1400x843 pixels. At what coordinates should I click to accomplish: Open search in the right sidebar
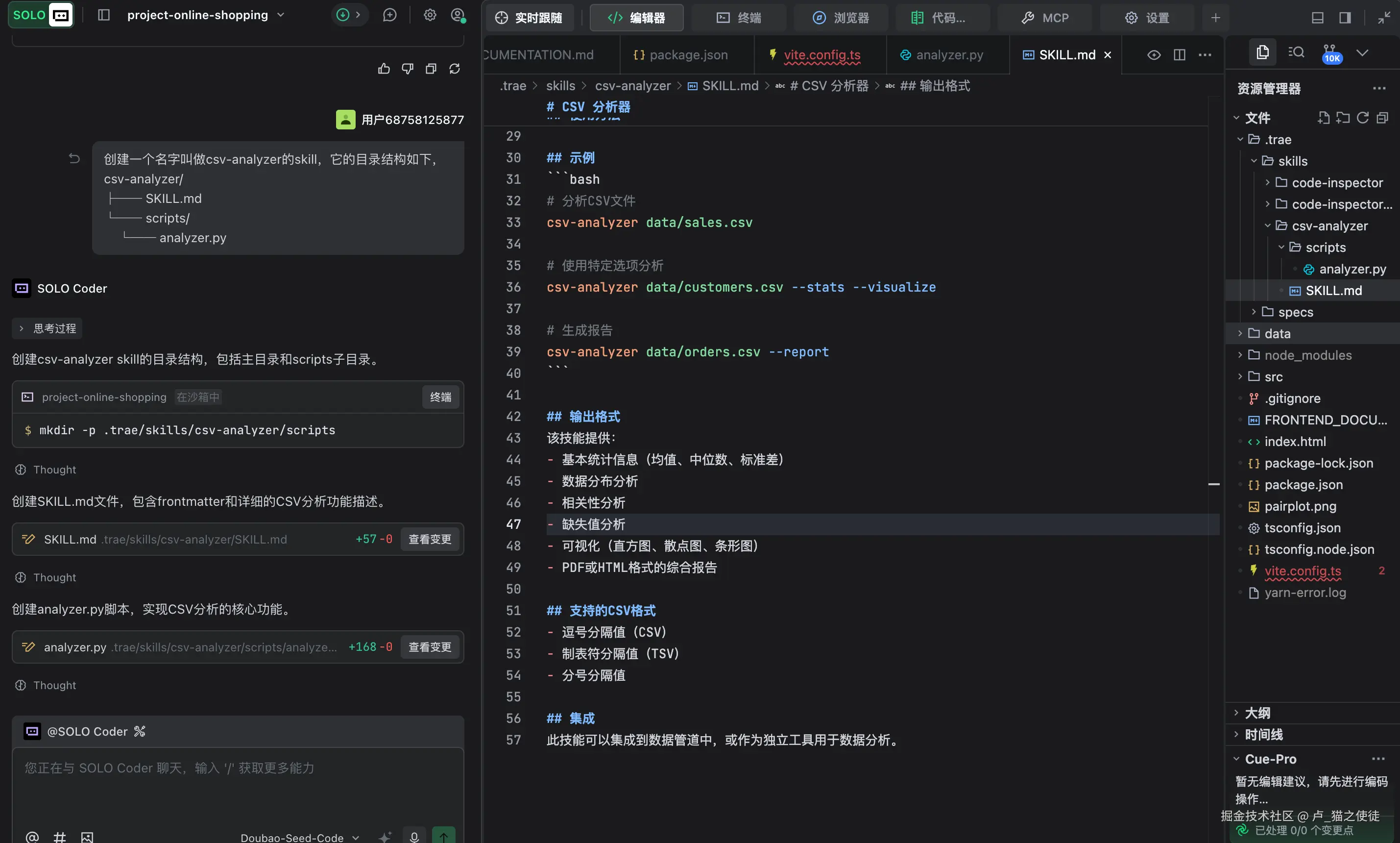pos(1296,52)
